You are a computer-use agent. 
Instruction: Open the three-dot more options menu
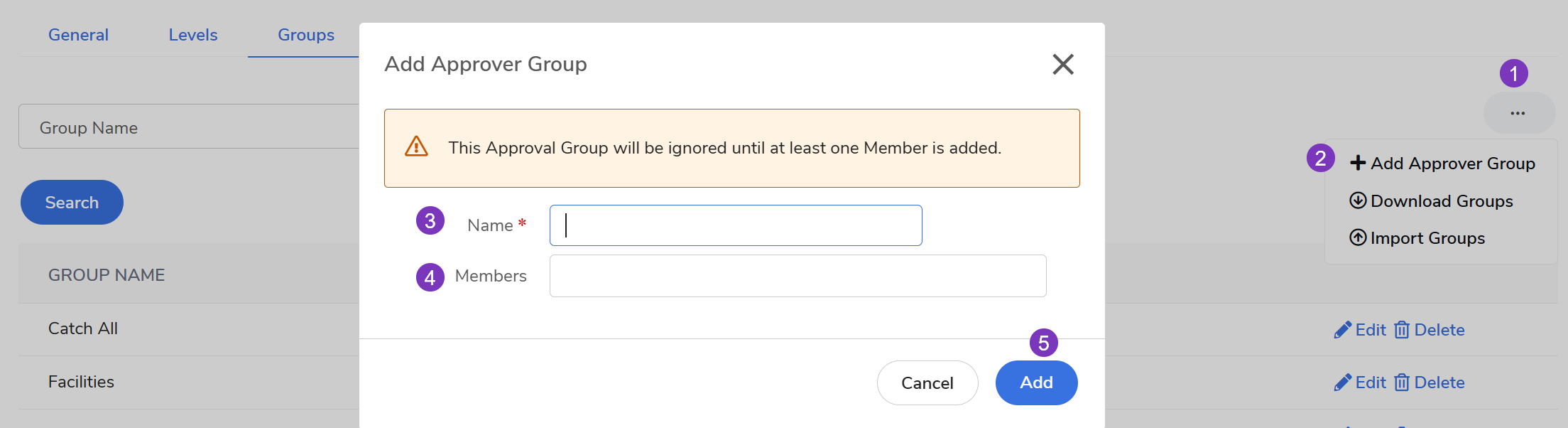[x=1518, y=113]
